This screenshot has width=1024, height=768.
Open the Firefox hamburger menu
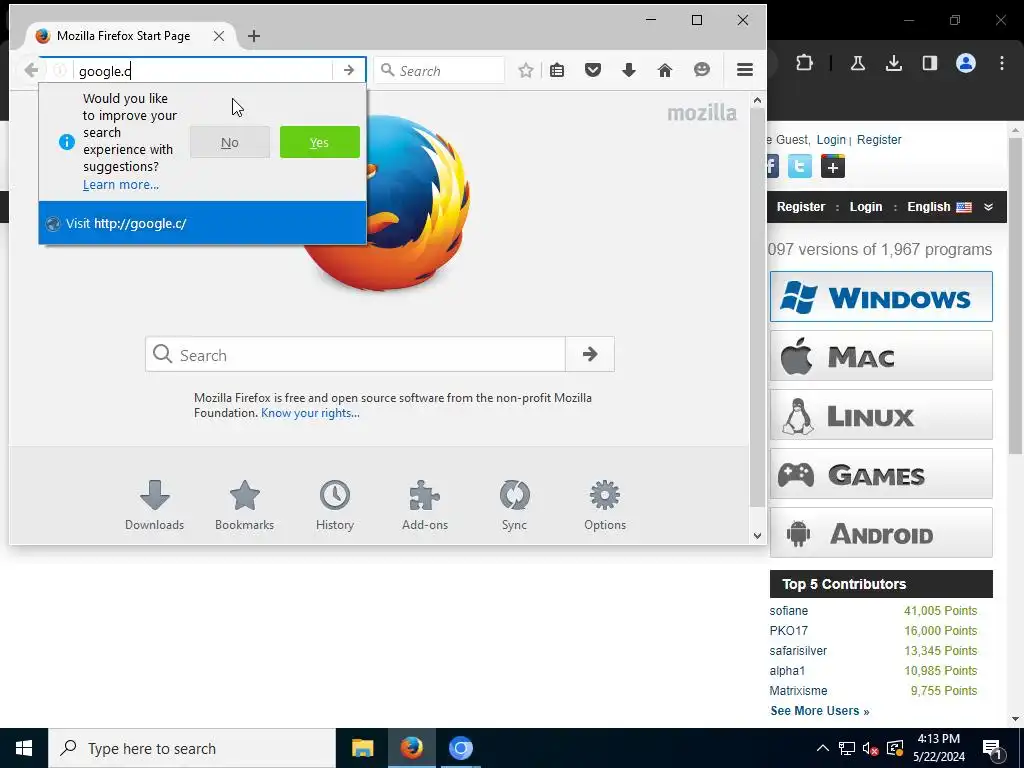tap(745, 70)
